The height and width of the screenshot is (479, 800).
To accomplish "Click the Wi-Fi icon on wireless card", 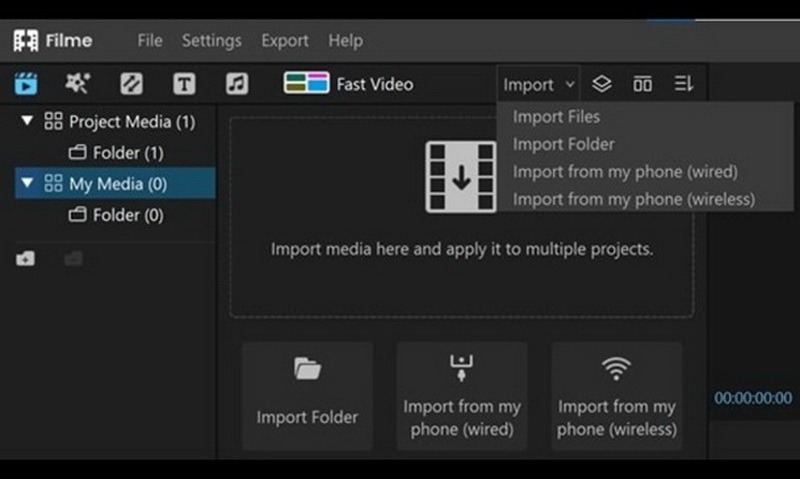I will pos(616,368).
